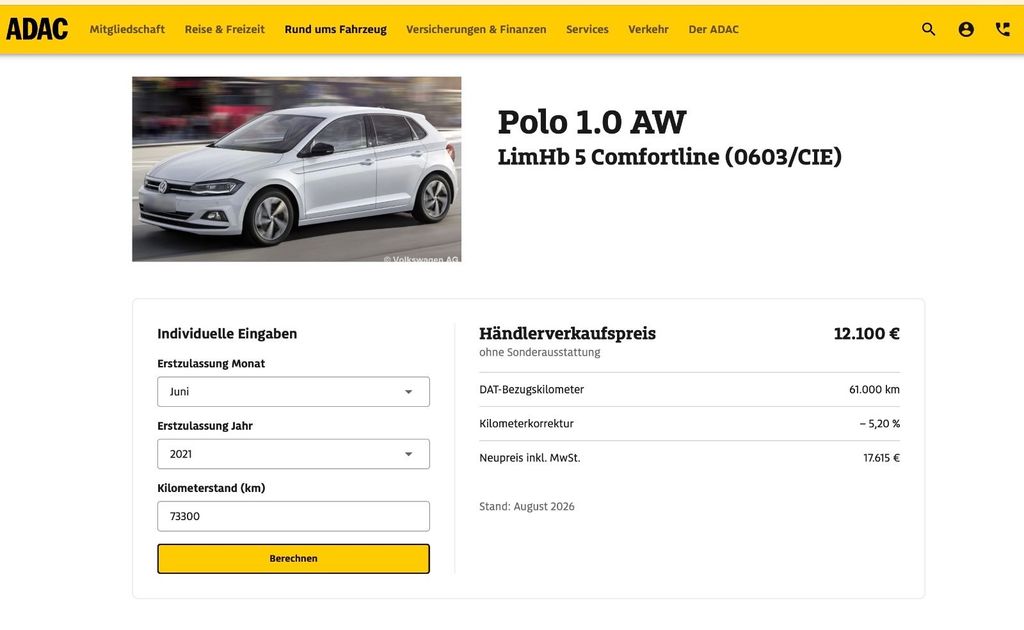Open the Services menu
The image size is (1024, 630).
click(x=587, y=29)
